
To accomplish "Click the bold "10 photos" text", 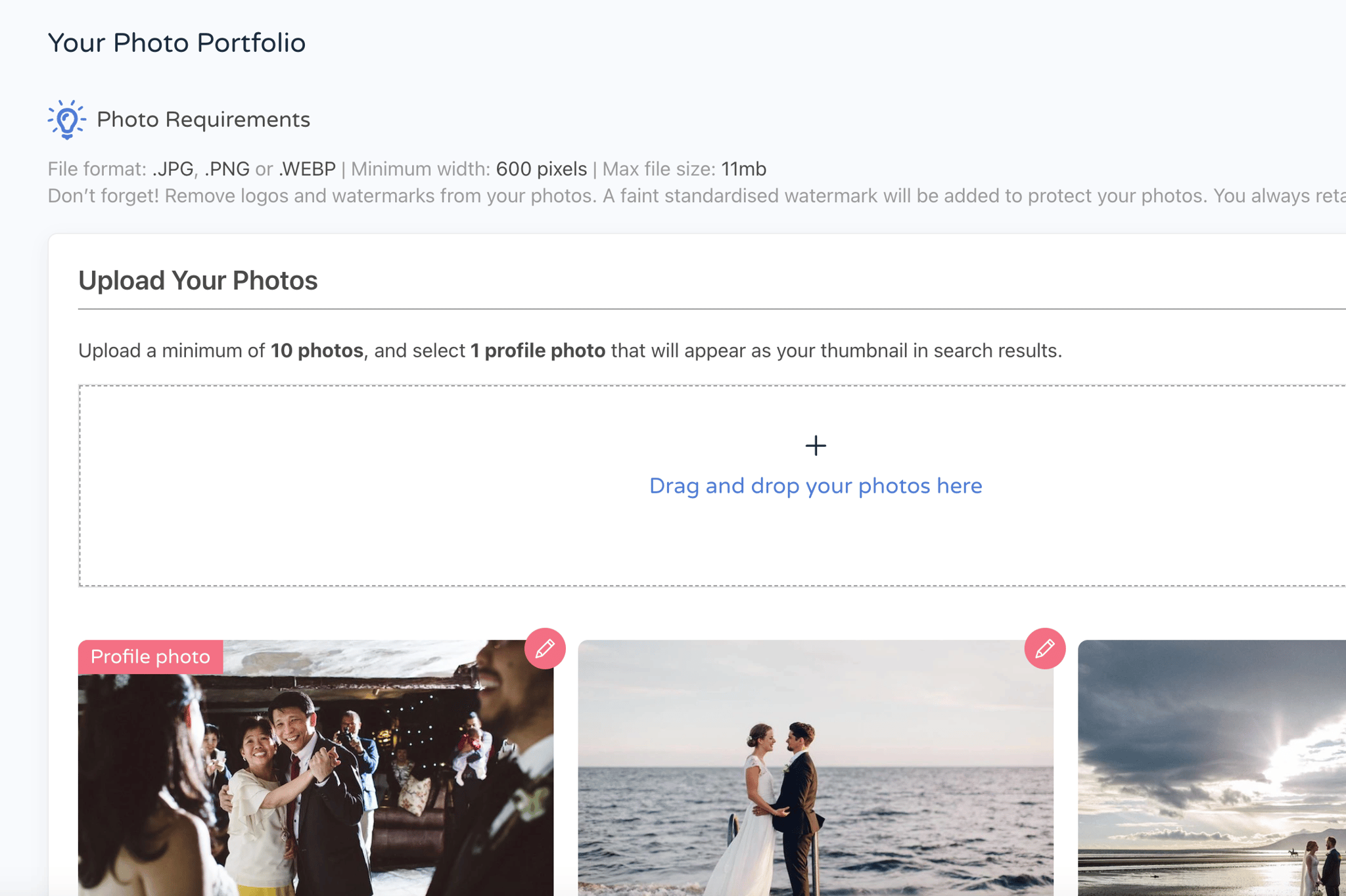I will pyautogui.click(x=317, y=351).
